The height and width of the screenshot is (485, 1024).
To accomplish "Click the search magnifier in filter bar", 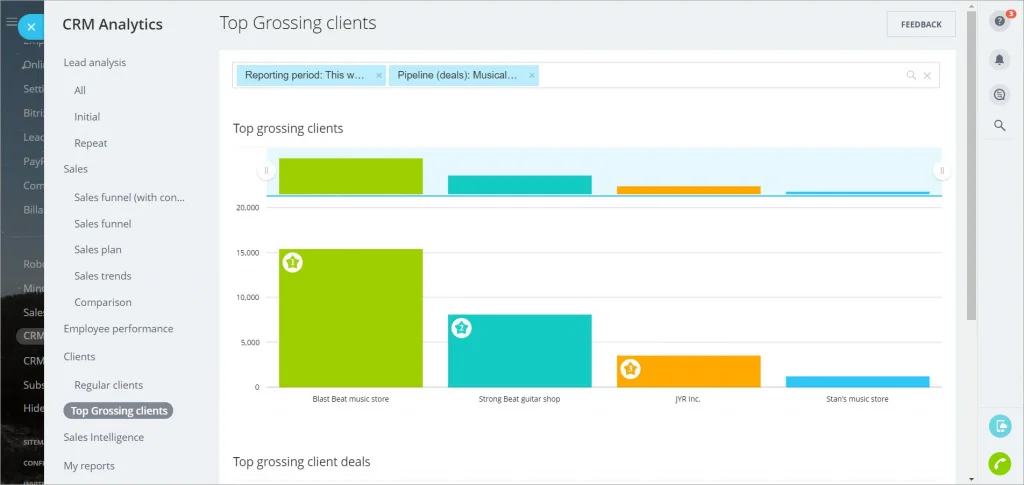I will pyautogui.click(x=911, y=75).
